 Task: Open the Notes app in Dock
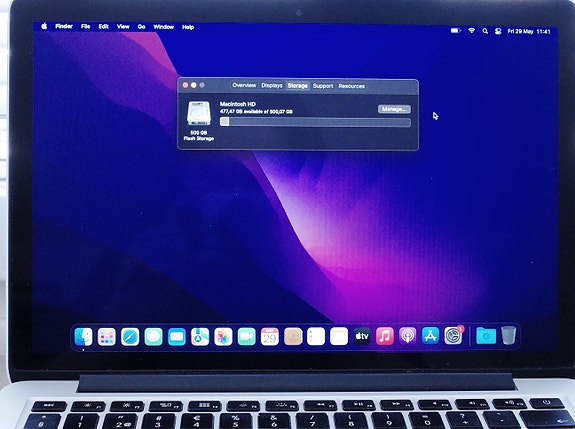click(x=339, y=337)
